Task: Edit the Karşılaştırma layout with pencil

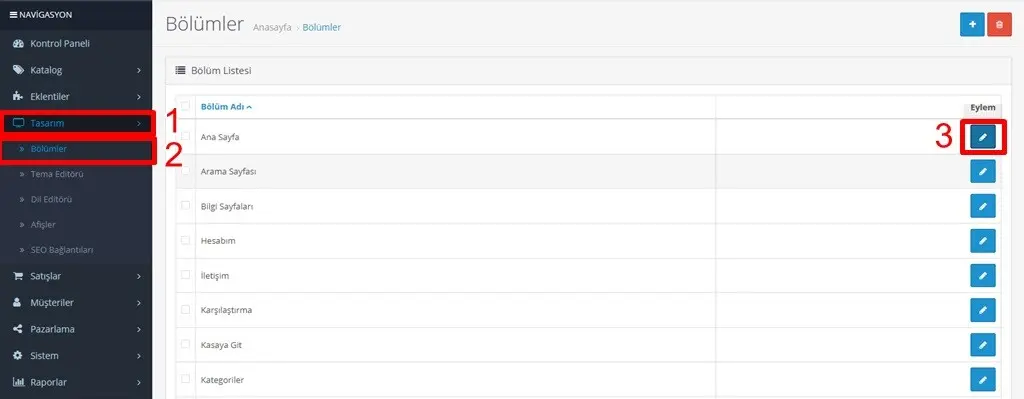Action: [983, 310]
